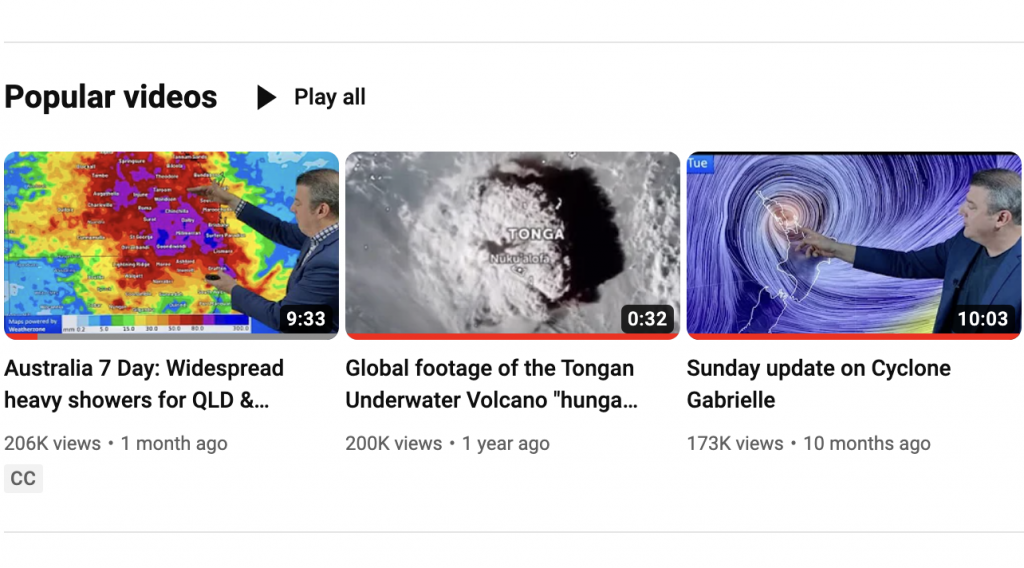Open the 'Global footage of the Tongan Underwater Volcano' title
Image resolution: width=1024 pixels, height=568 pixels.
coord(491,384)
